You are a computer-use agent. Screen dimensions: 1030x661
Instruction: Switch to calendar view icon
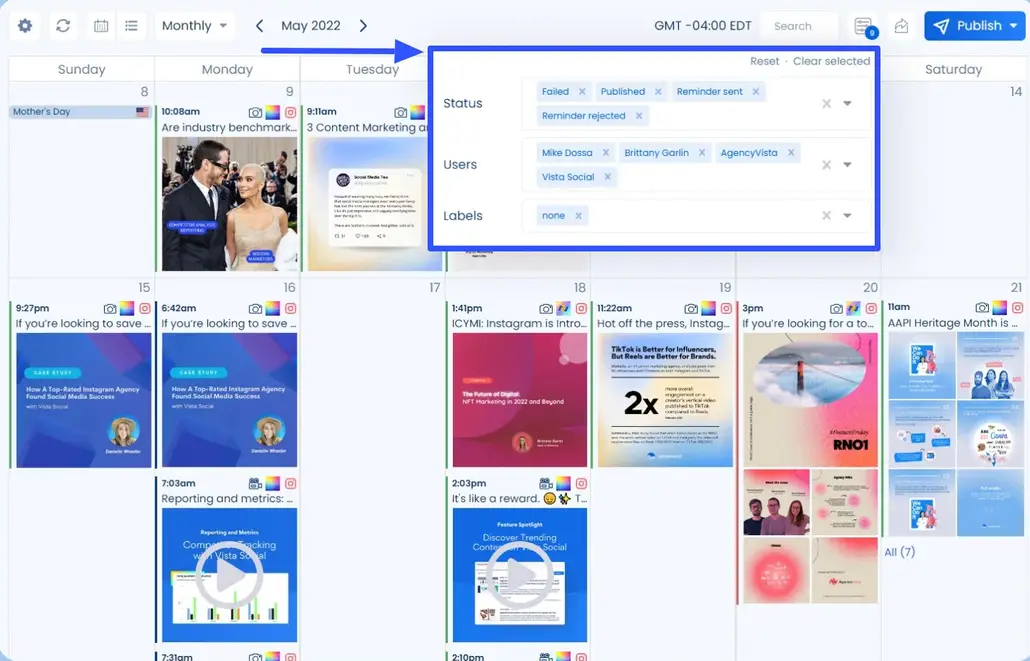coord(101,26)
